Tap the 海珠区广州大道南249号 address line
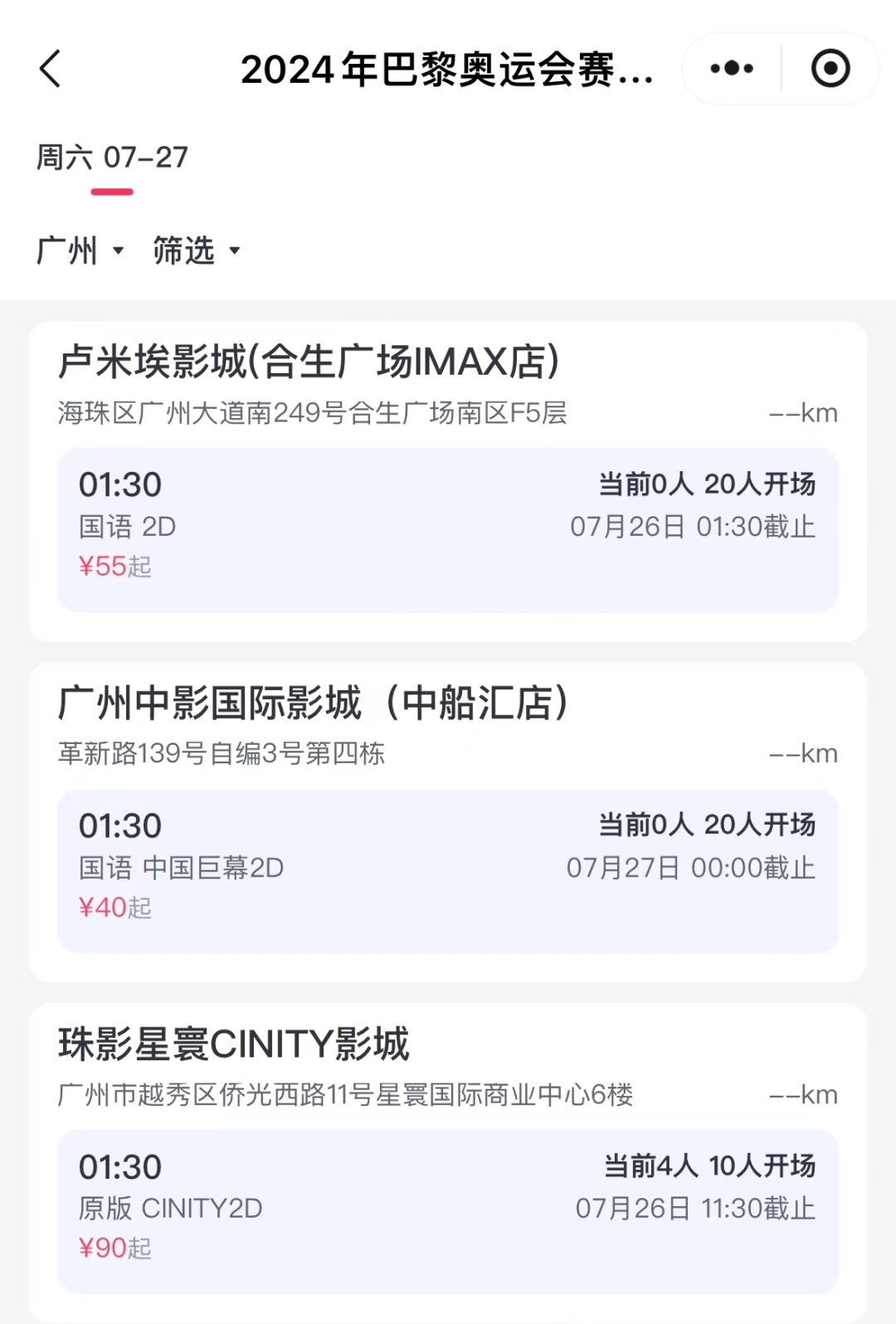Image resolution: width=896 pixels, height=1324 pixels. point(312,413)
